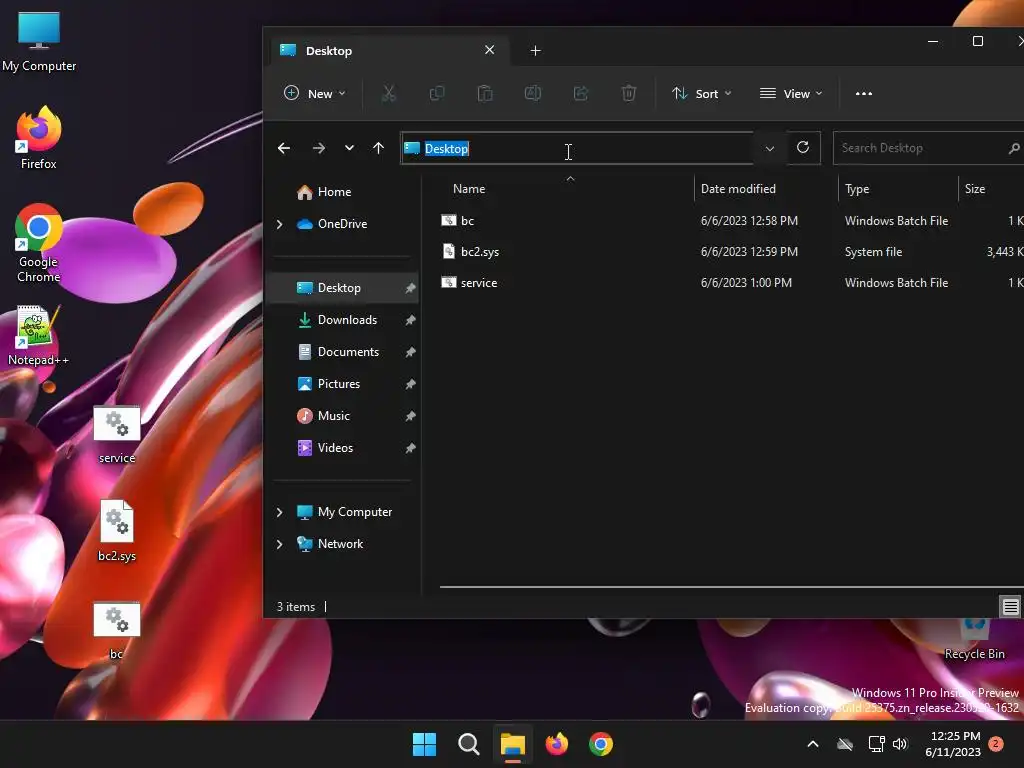Click the horizontal scrollbar in file list
The width and height of the screenshot is (1024, 768).
(x=731, y=586)
